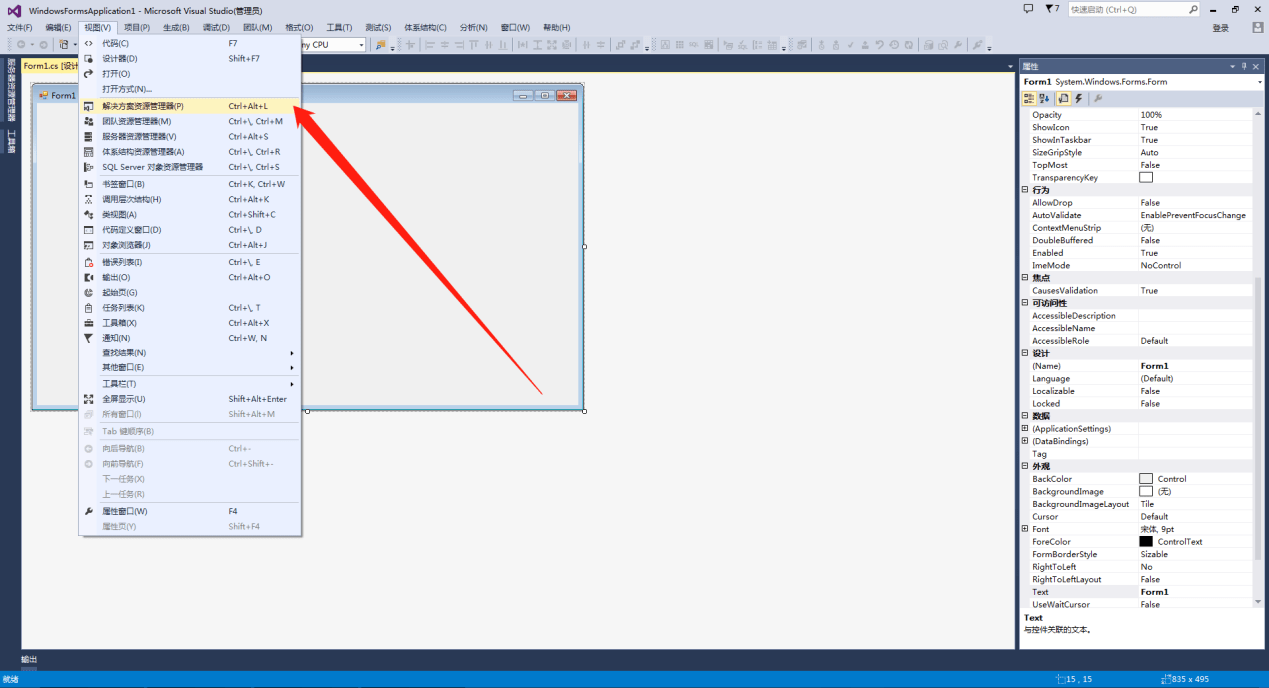
Task: Expand 其他窗口(E) submenu
Action: click(190, 367)
